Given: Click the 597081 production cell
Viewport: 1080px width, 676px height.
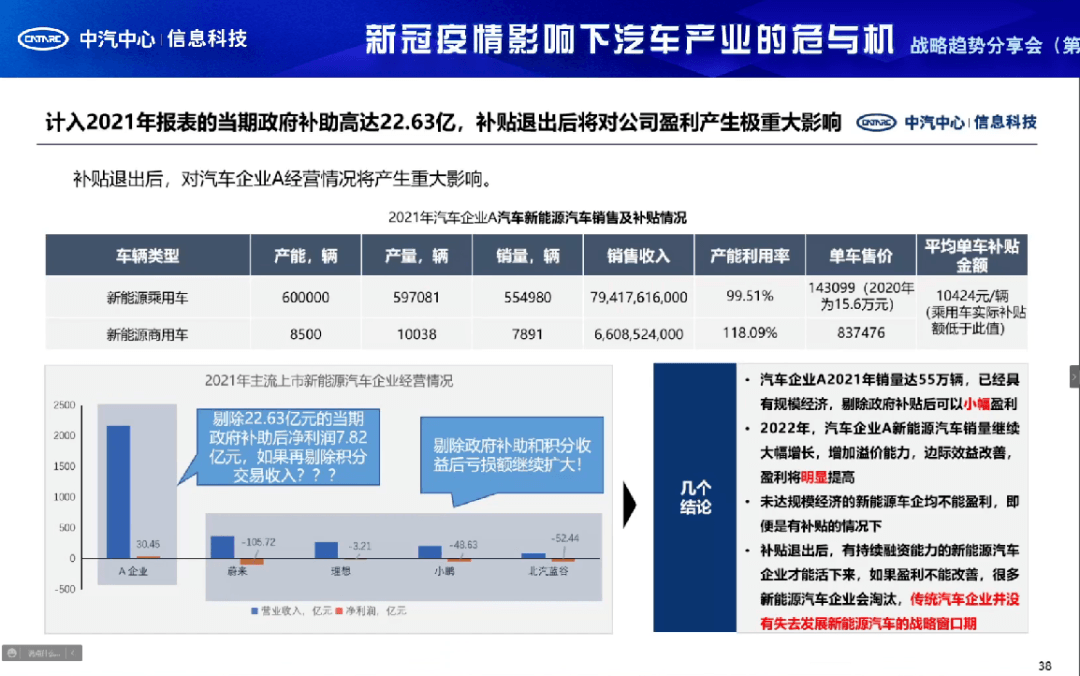Looking at the screenshot, I should point(417,297).
